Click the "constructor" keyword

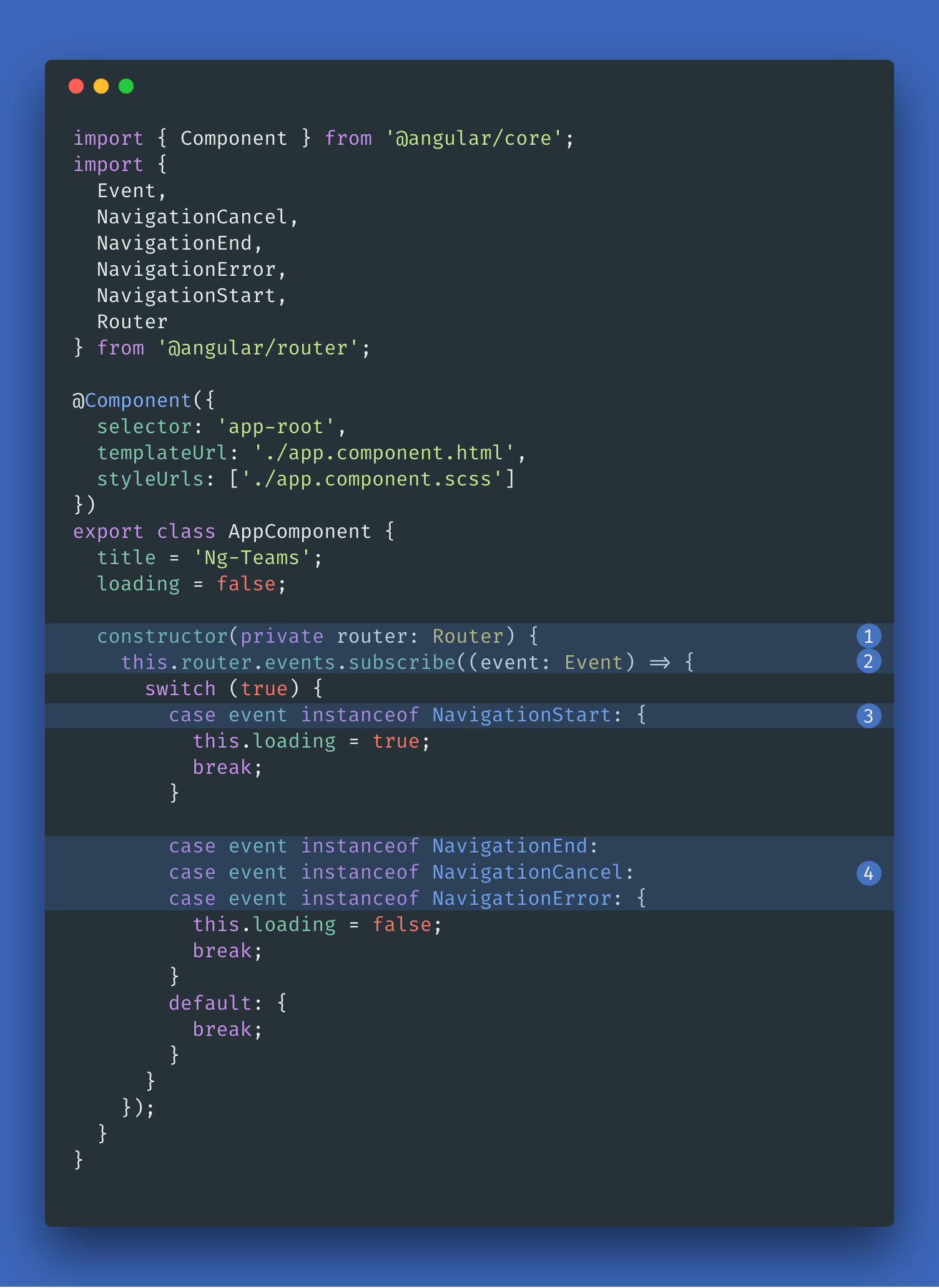[162, 636]
